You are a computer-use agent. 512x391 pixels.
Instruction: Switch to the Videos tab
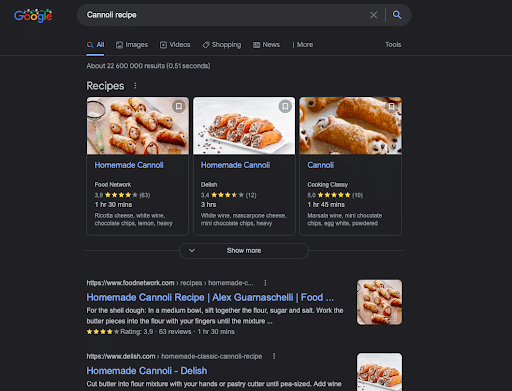click(175, 45)
